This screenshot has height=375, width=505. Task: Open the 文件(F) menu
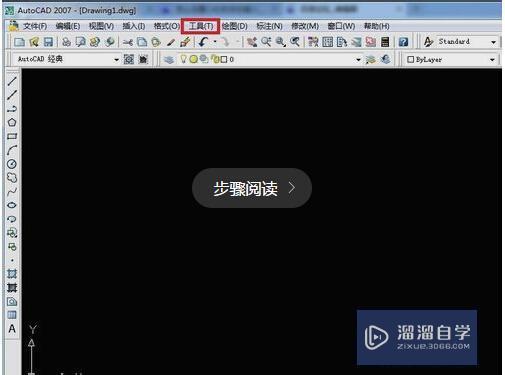(x=35, y=26)
